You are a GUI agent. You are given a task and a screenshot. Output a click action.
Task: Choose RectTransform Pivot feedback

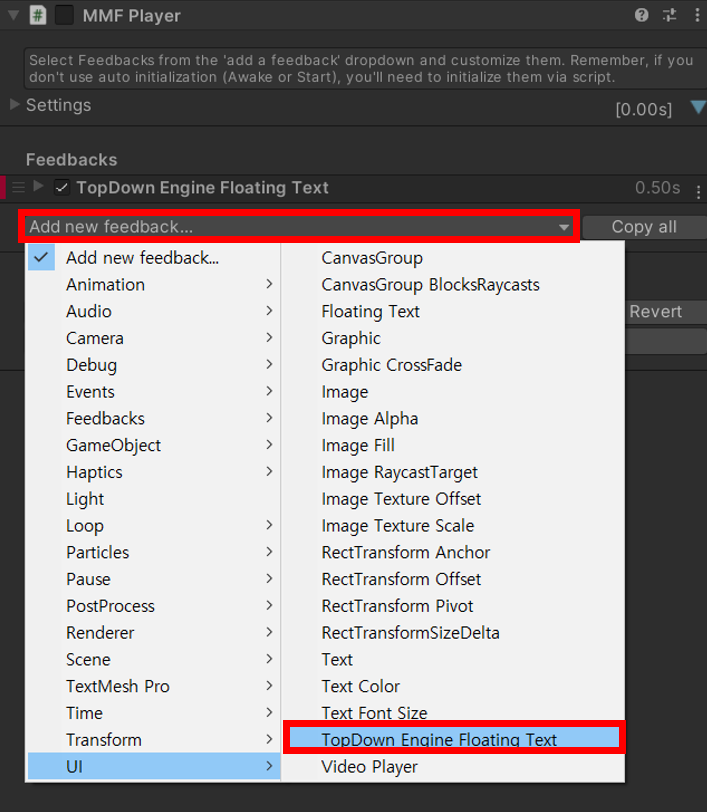(x=453, y=606)
